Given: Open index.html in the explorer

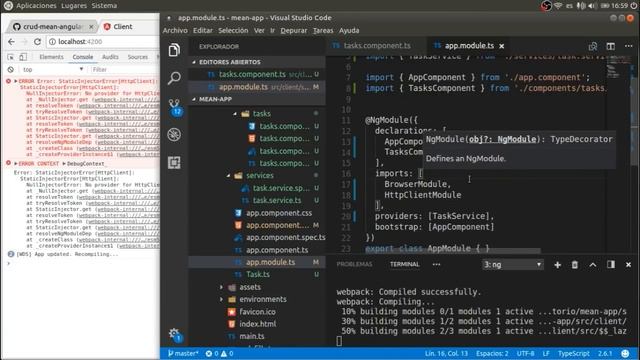Looking at the screenshot, I should pos(258,324).
